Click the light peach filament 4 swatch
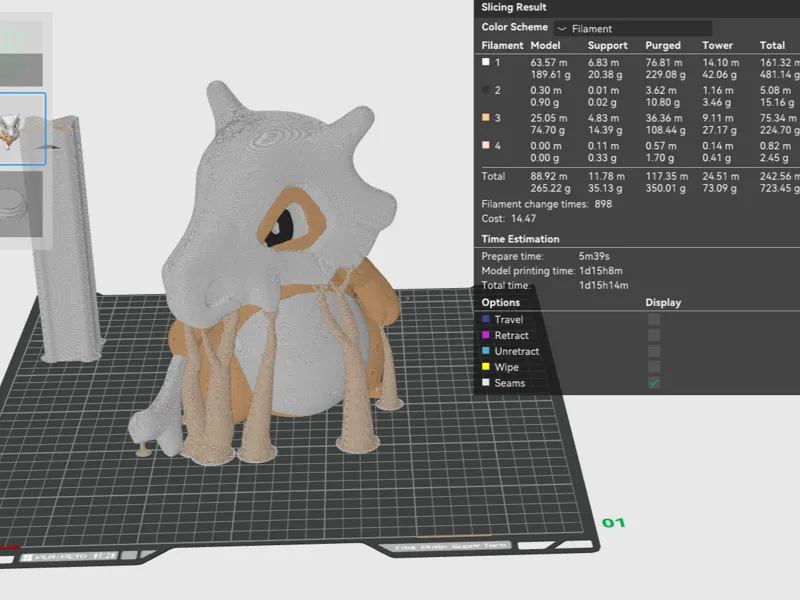 click(486, 145)
